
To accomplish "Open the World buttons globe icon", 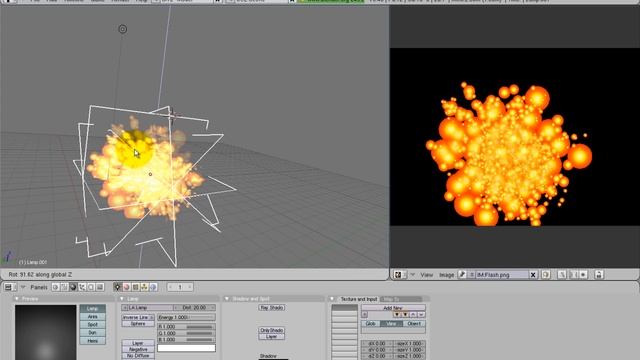I will (x=153, y=287).
